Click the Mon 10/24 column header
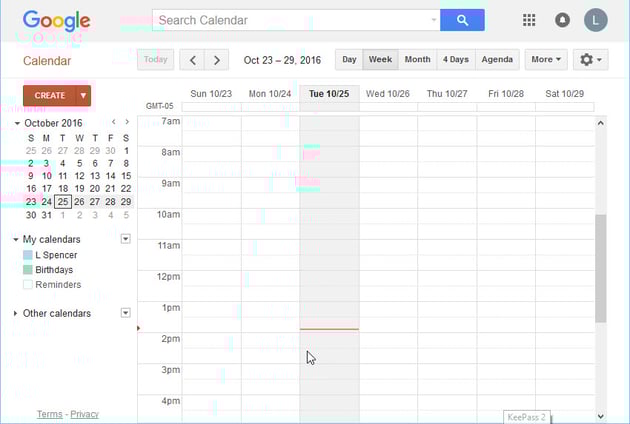Viewport: 630px width, 424px height. click(270, 94)
